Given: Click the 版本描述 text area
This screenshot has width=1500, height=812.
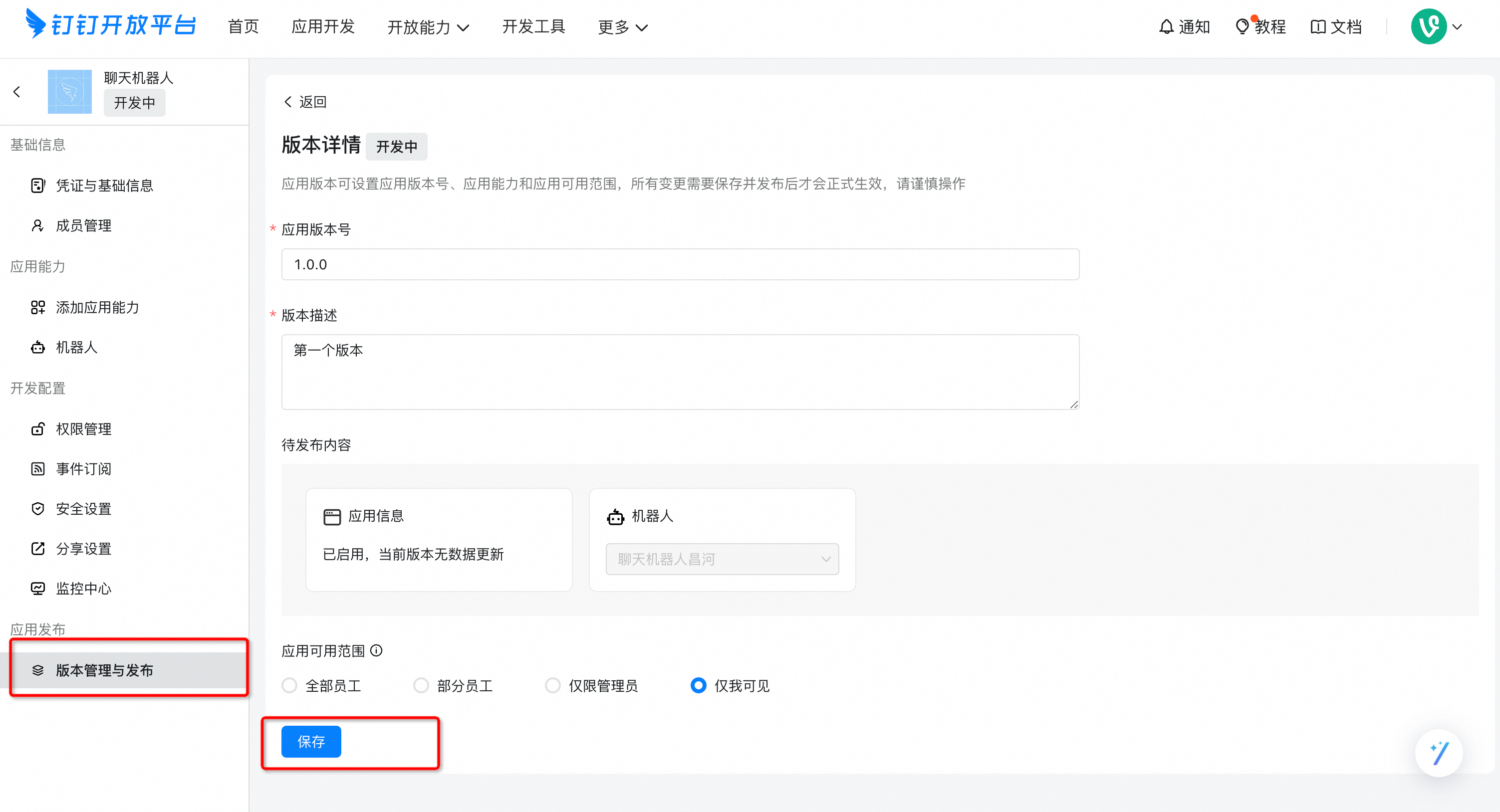Looking at the screenshot, I should click(680, 372).
